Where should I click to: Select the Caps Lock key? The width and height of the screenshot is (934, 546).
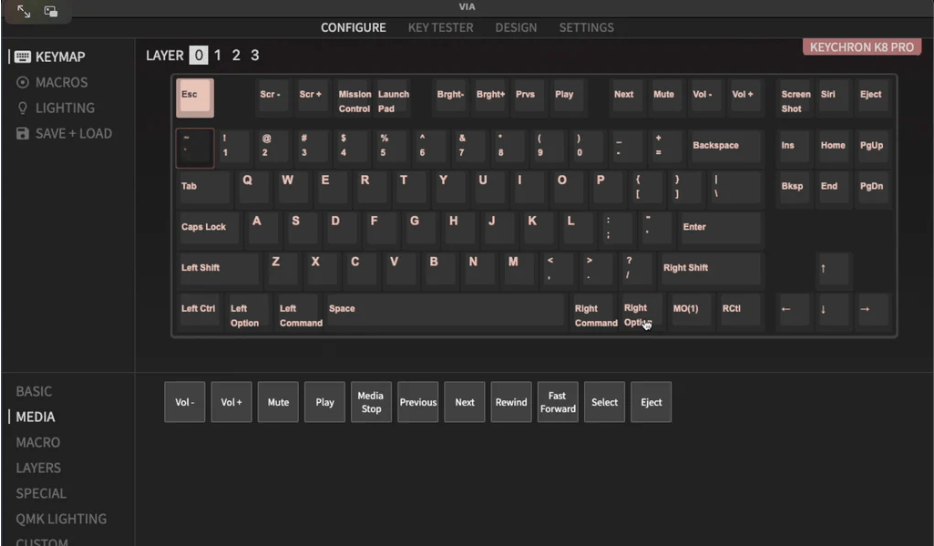pos(208,228)
